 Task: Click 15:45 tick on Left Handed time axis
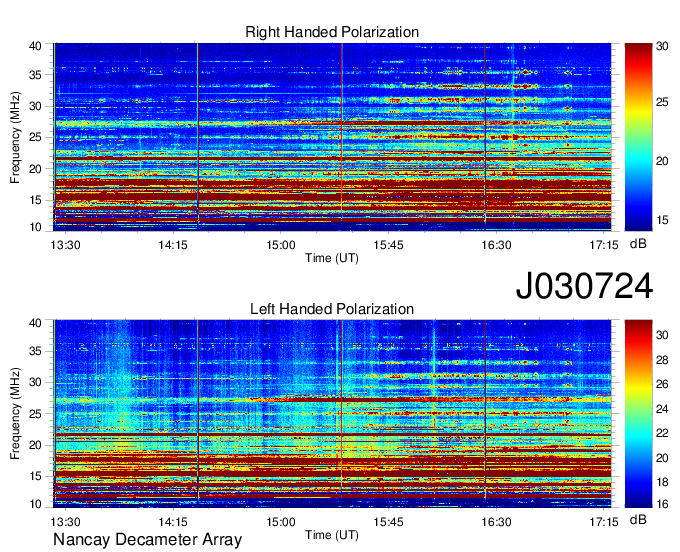coord(388,522)
